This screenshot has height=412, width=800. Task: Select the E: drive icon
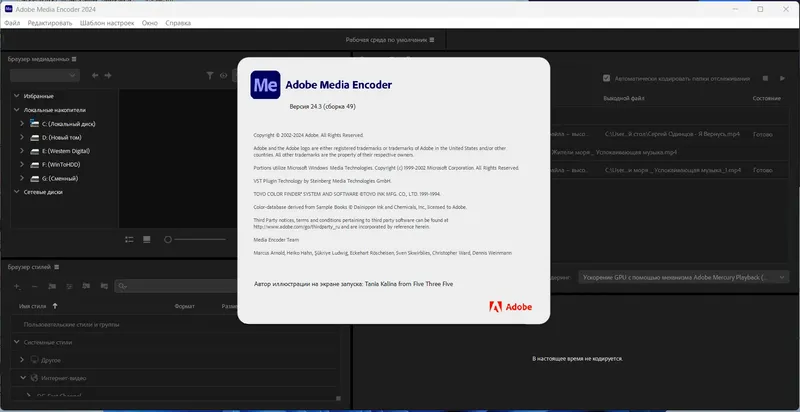[x=35, y=151]
